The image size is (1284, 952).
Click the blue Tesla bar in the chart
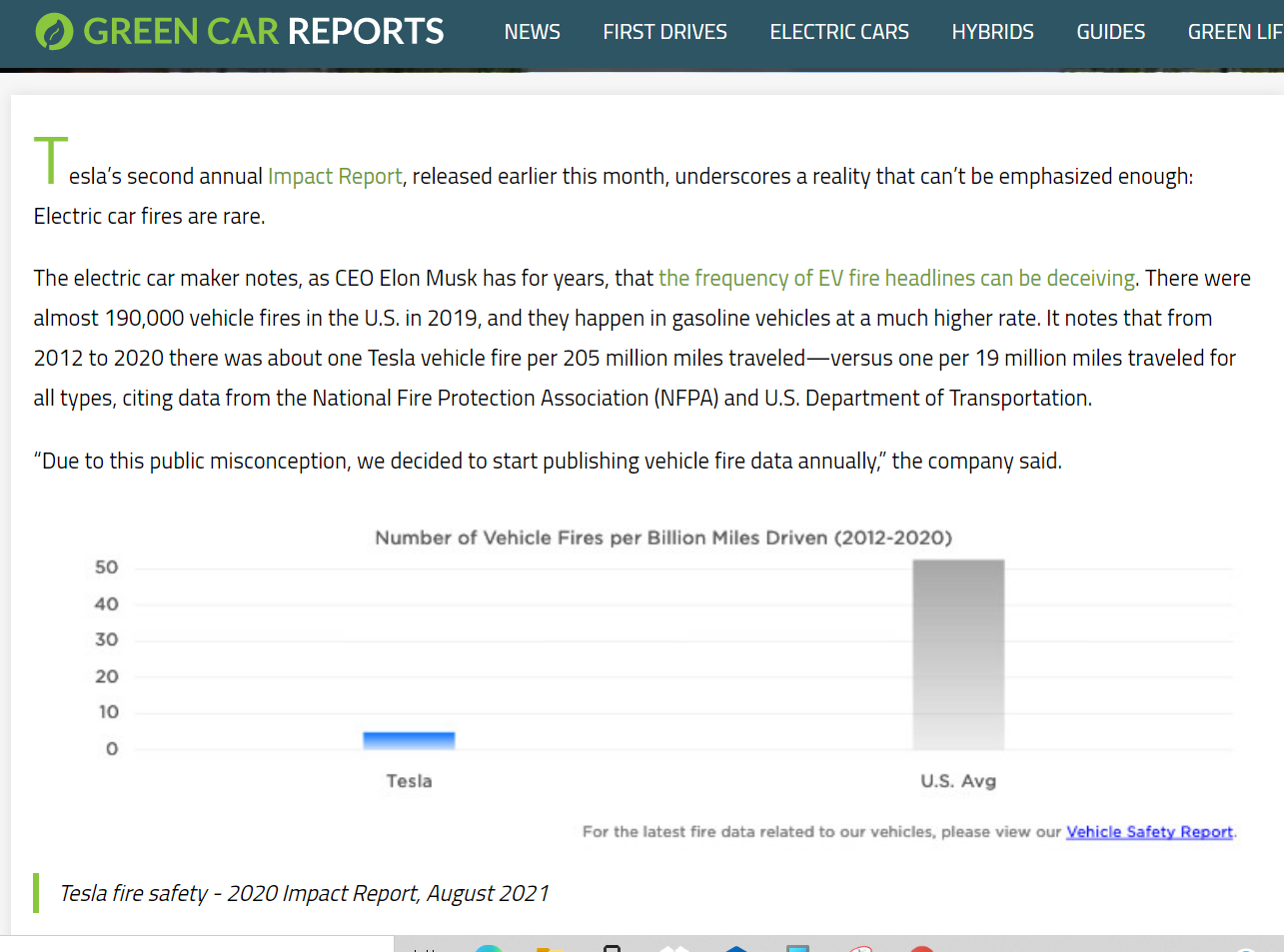[409, 740]
